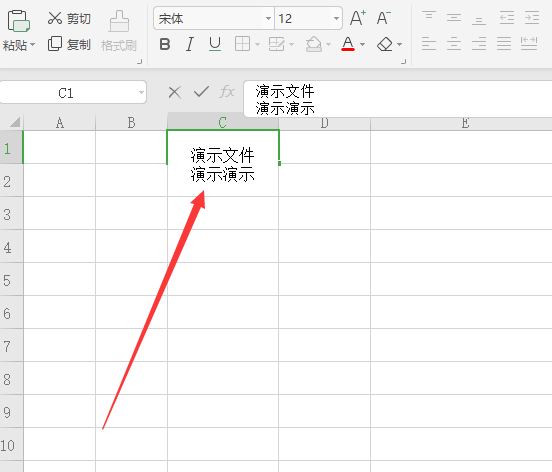Open the draw border dropdown arrow
Screen dimensions: 552x472
(291, 44)
